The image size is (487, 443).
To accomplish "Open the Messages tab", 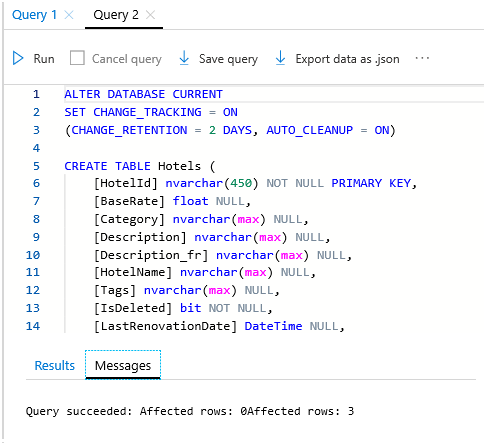I will [x=123, y=366].
